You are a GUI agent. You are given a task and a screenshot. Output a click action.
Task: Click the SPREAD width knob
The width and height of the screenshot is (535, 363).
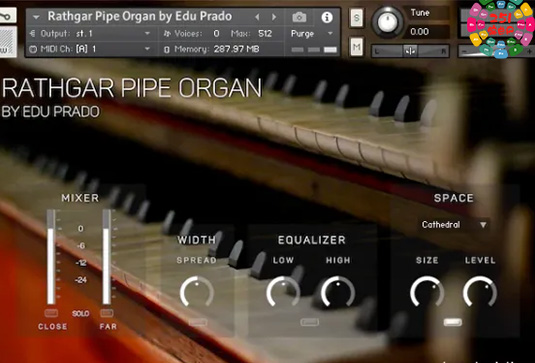point(197,292)
